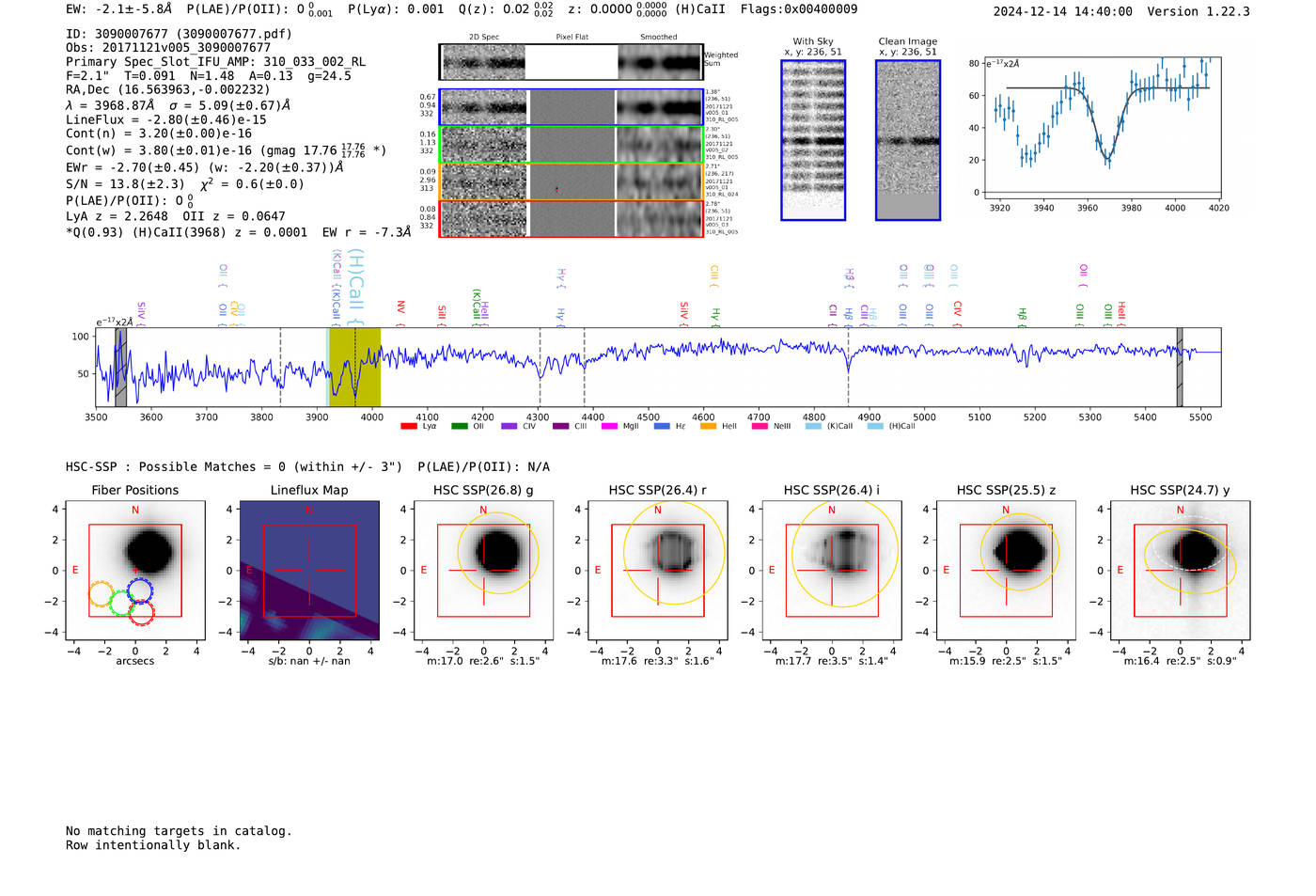Screen dimensions: 1316x896
Task: Click the ID: 3090007677 line
Action: pyautogui.click(x=179, y=34)
